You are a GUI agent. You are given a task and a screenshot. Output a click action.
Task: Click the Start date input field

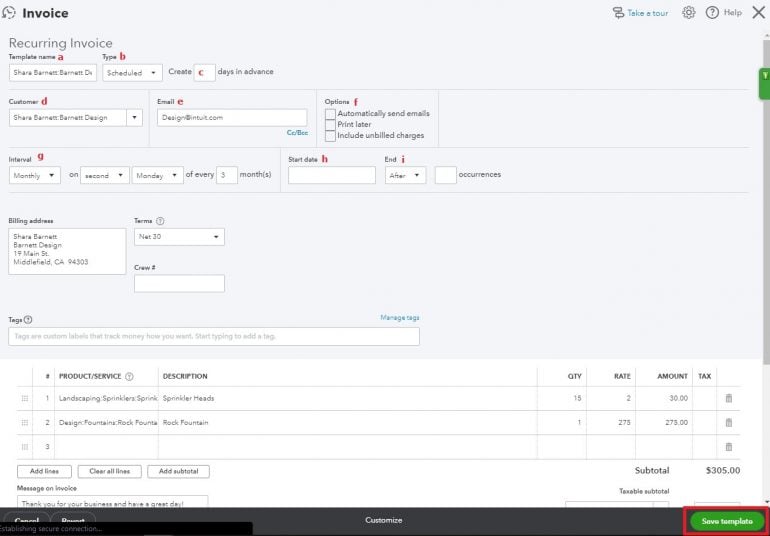(x=331, y=175)
